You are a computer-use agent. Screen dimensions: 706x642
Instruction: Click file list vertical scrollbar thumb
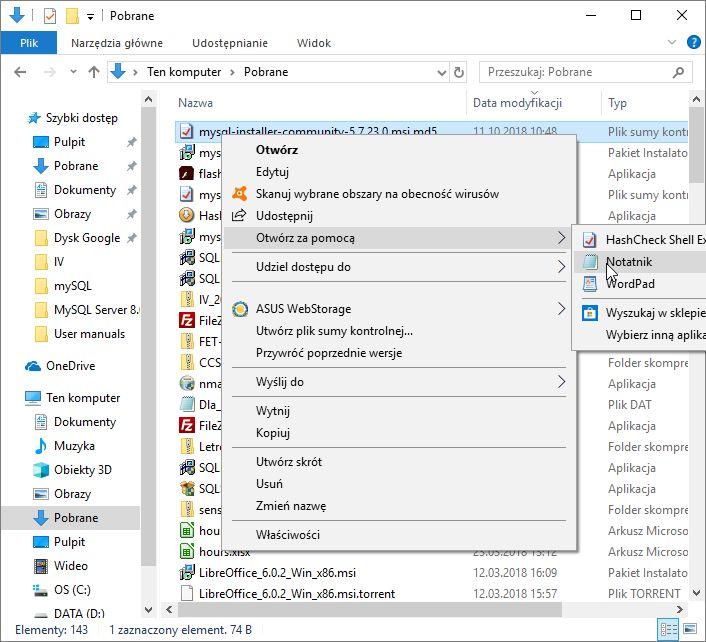pos(696,145)
